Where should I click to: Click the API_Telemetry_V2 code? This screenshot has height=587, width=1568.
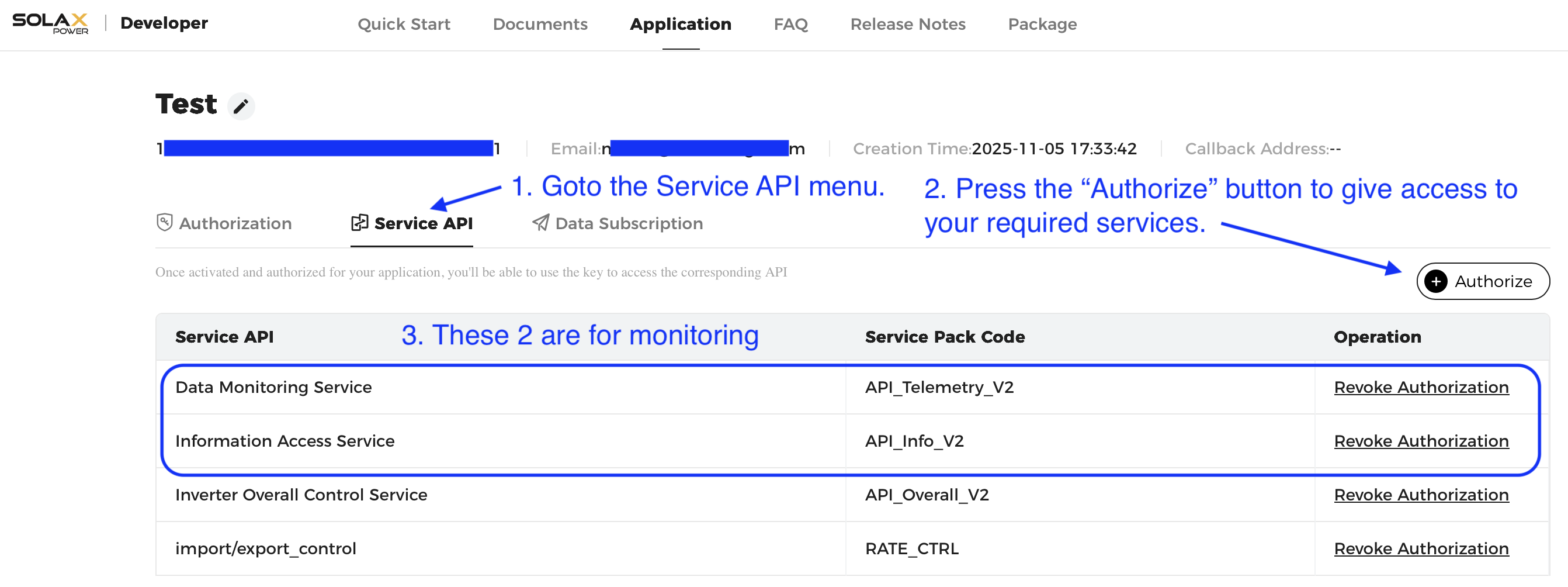pos(939,387)
